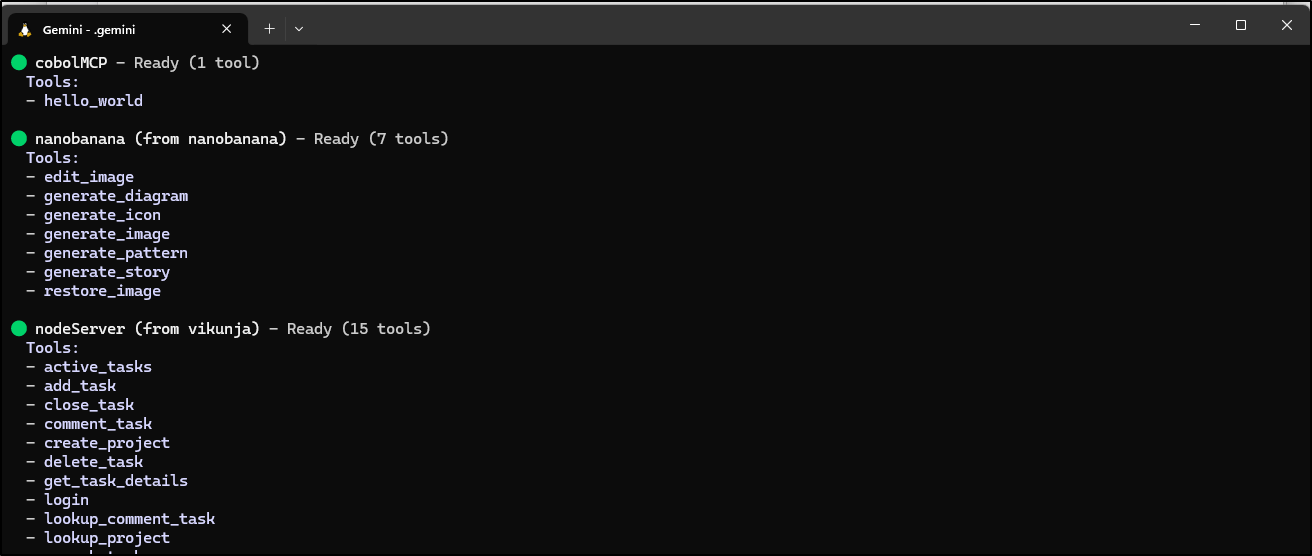Click the create_project tool line

pos(106,443)
